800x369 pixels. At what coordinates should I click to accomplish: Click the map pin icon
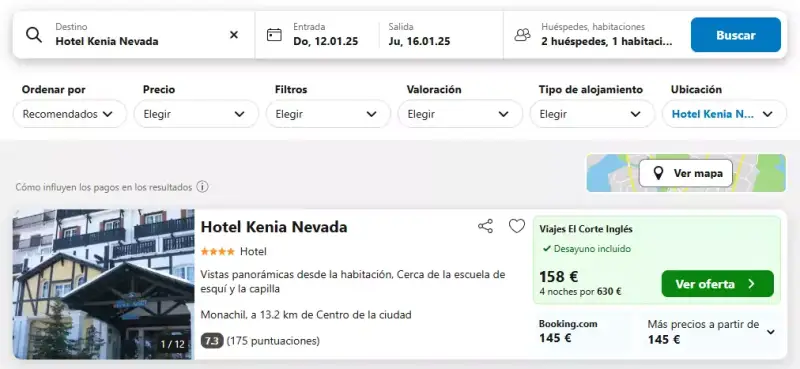tap(659, 174)
